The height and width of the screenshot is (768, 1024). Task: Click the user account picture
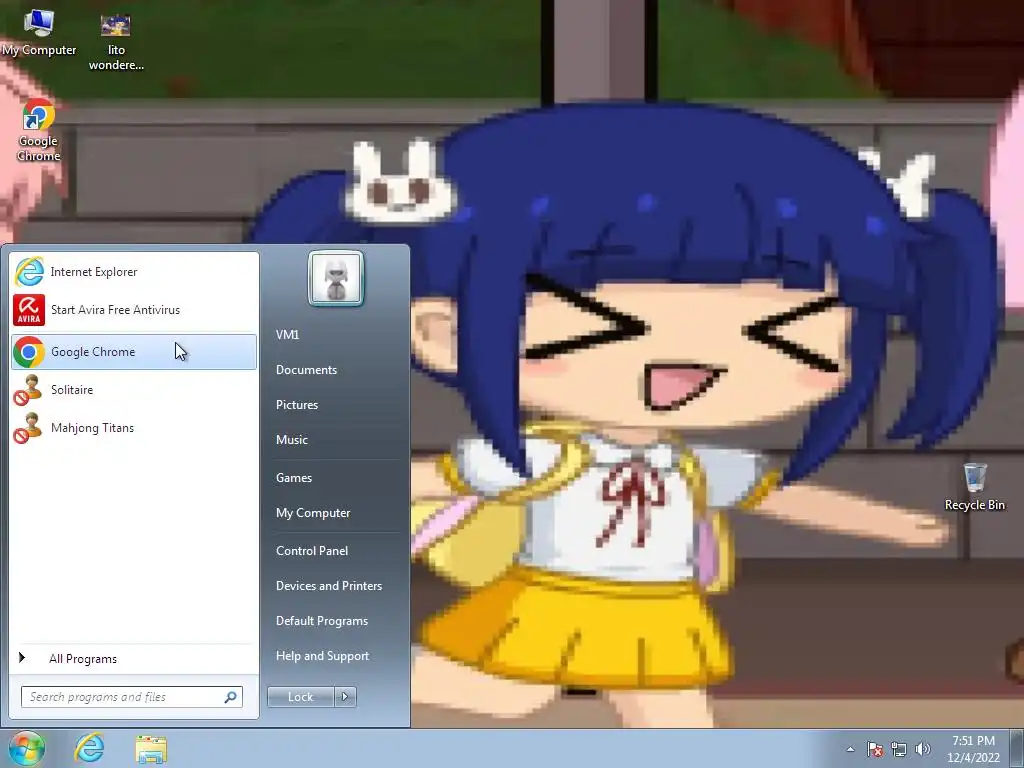pyautogui.click(x=336, y=278)
